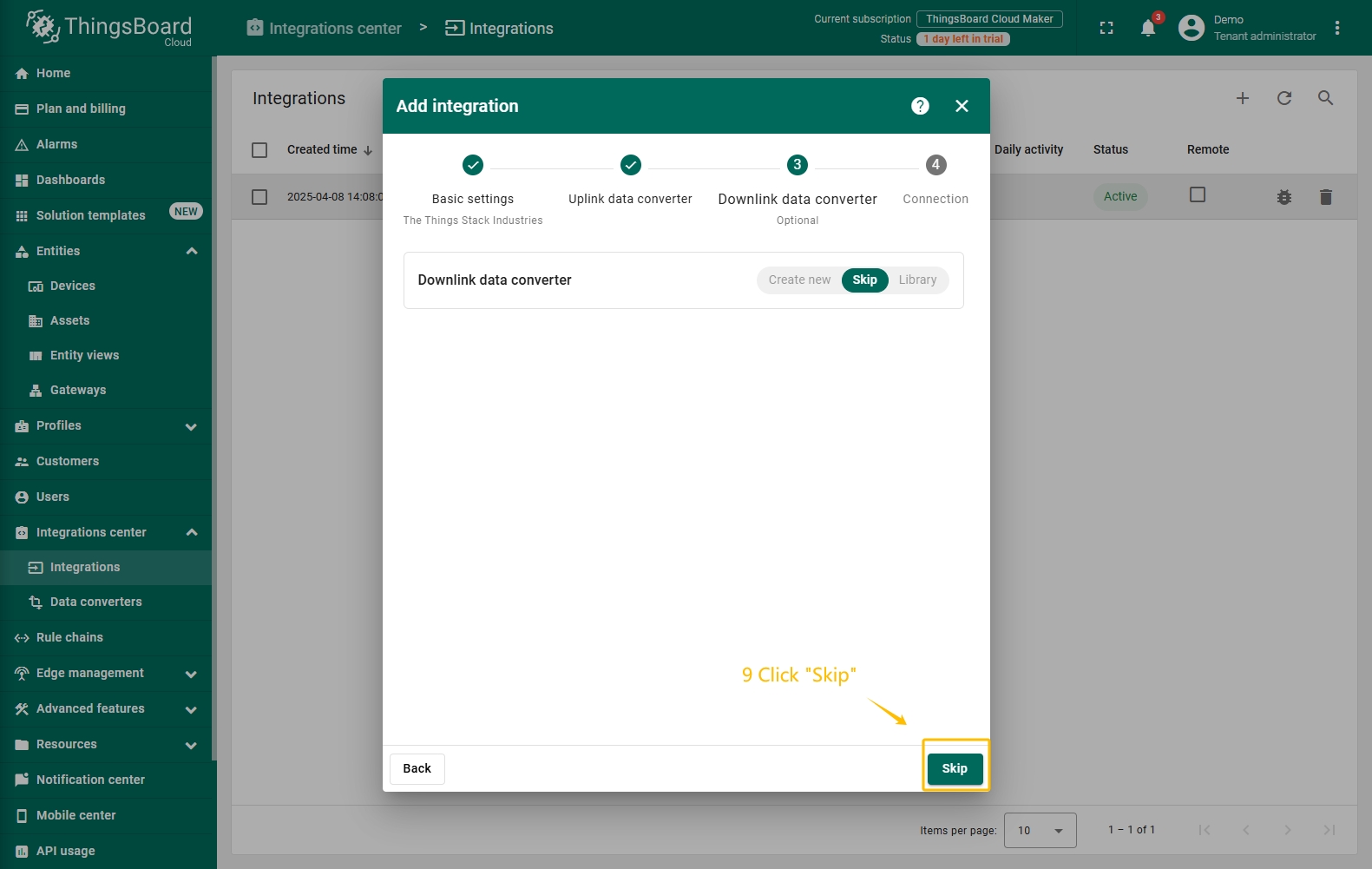Toggle fullscreen mode icon
This screenshot has height=869, width=1372.
[1106, 28]
